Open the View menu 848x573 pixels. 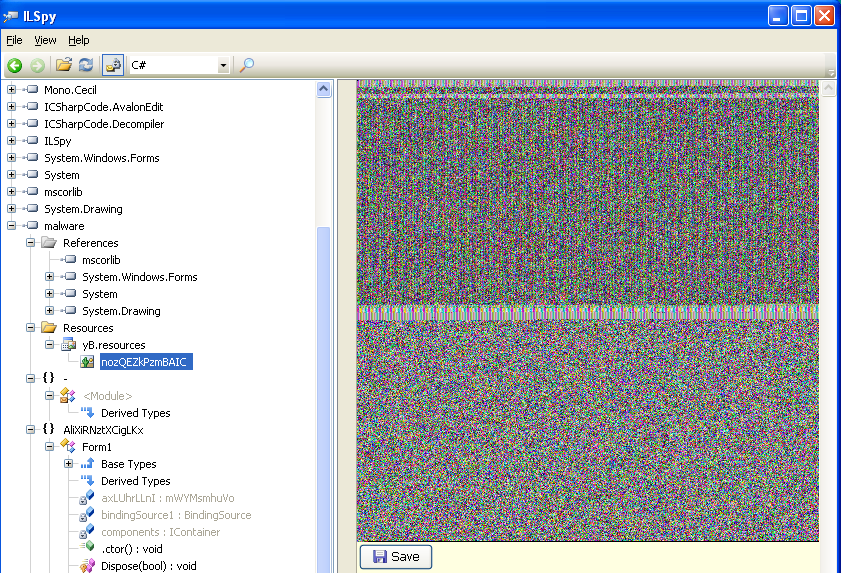(x=45, y=40)
